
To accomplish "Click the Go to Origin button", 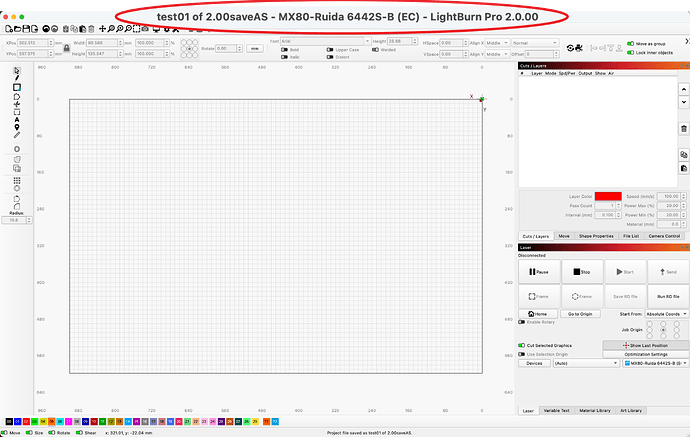I will click(x=580, y=314).
